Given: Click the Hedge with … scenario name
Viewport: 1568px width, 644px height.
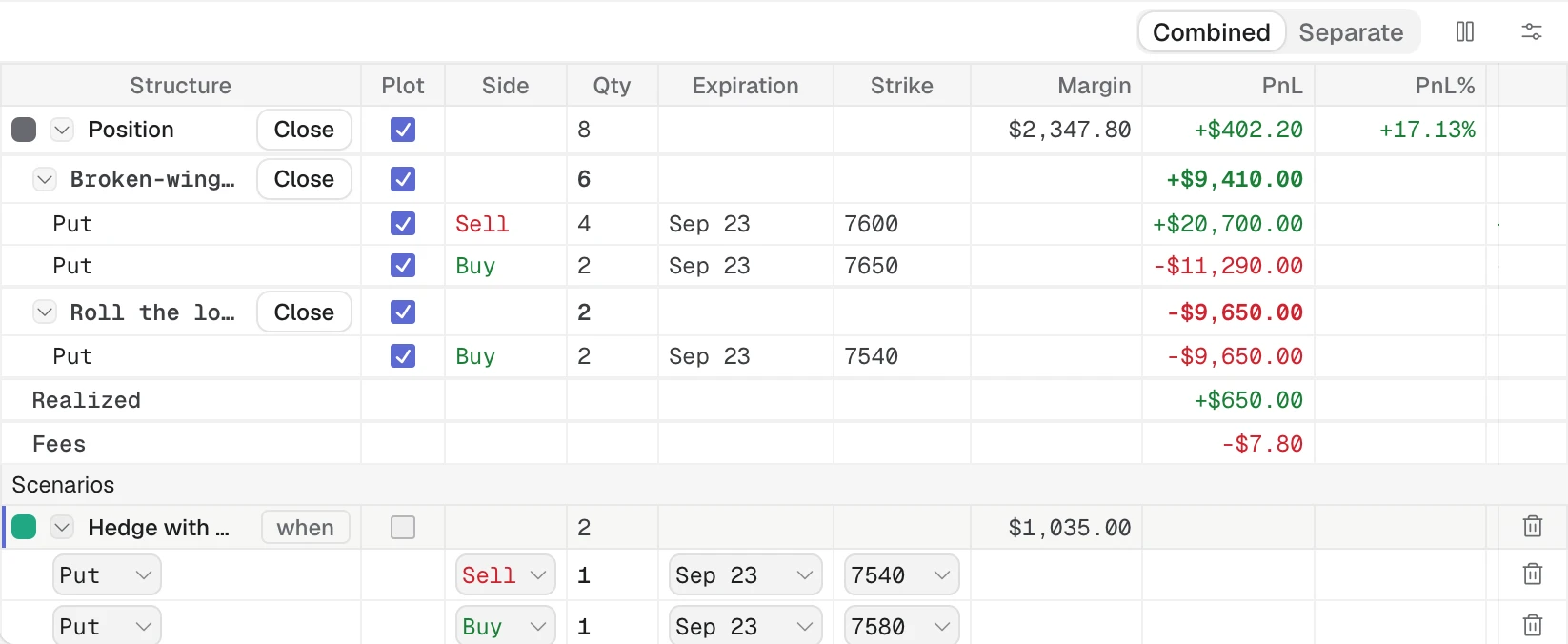Looking at the screenshot, I should [x=159, y=528].
